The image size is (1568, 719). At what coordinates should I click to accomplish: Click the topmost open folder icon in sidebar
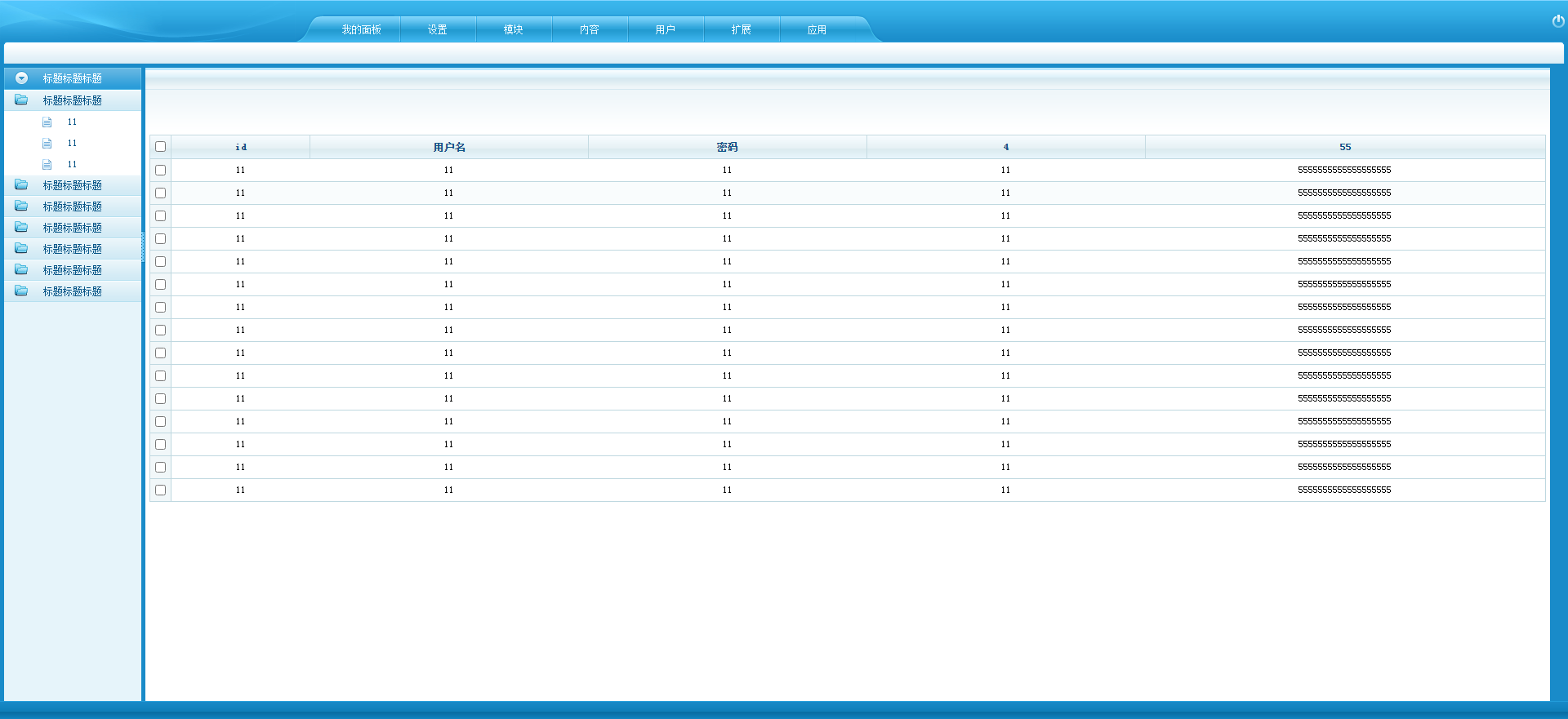[21, 100]
